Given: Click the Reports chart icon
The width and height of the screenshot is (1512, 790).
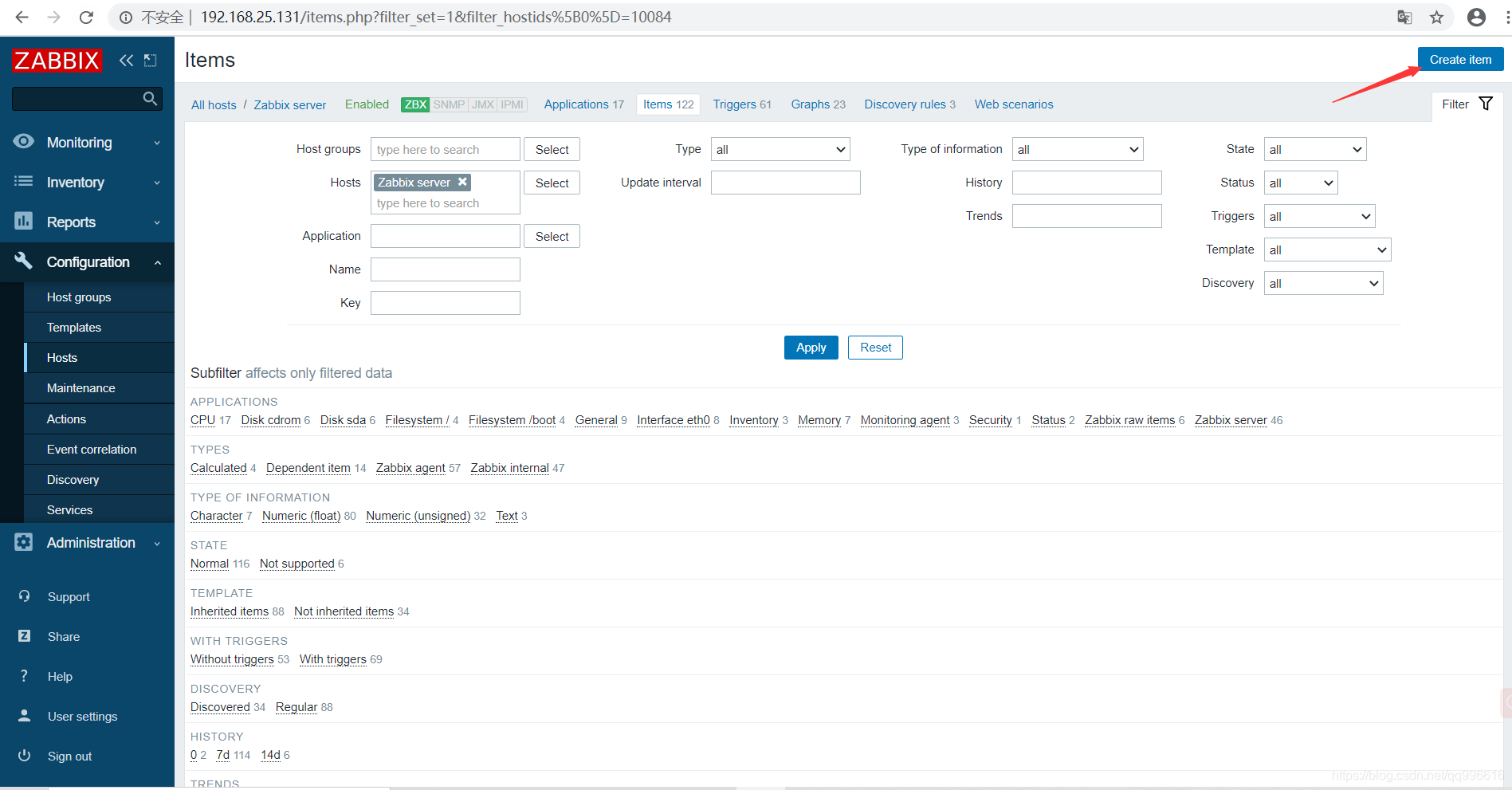Looking at the screenshot, I should [x=24, y=221].
